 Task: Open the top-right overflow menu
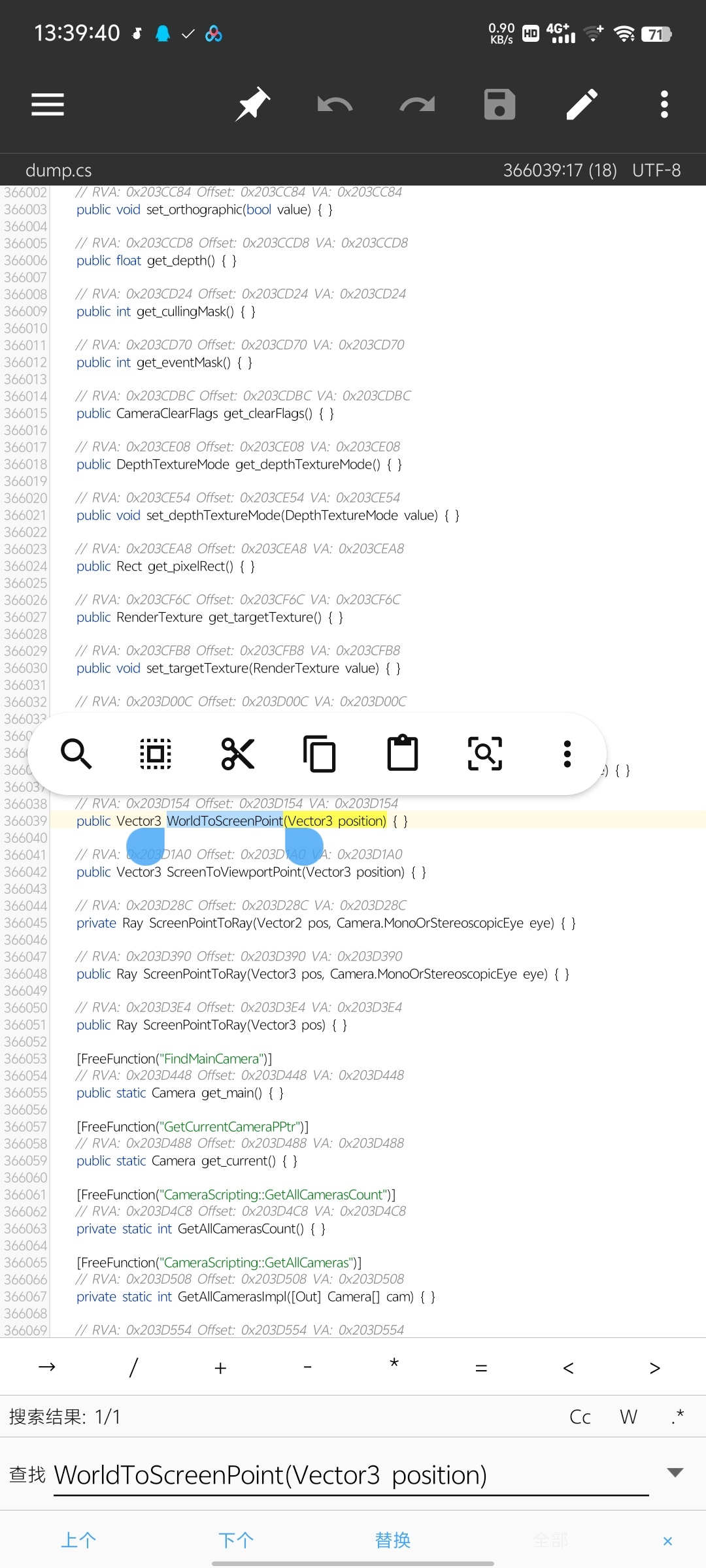(664, 105)
